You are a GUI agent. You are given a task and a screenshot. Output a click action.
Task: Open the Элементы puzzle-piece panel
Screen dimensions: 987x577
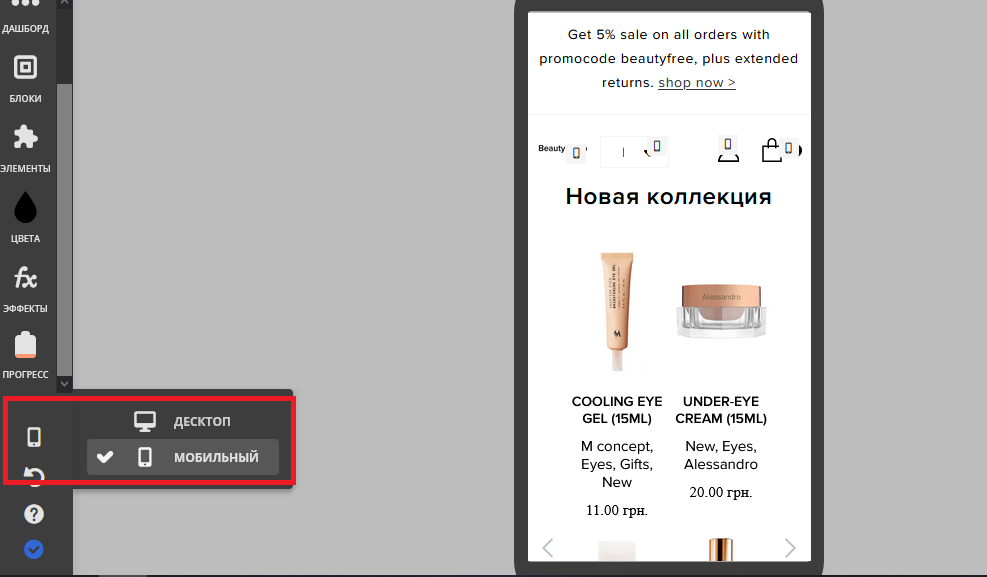pos(25,147)
